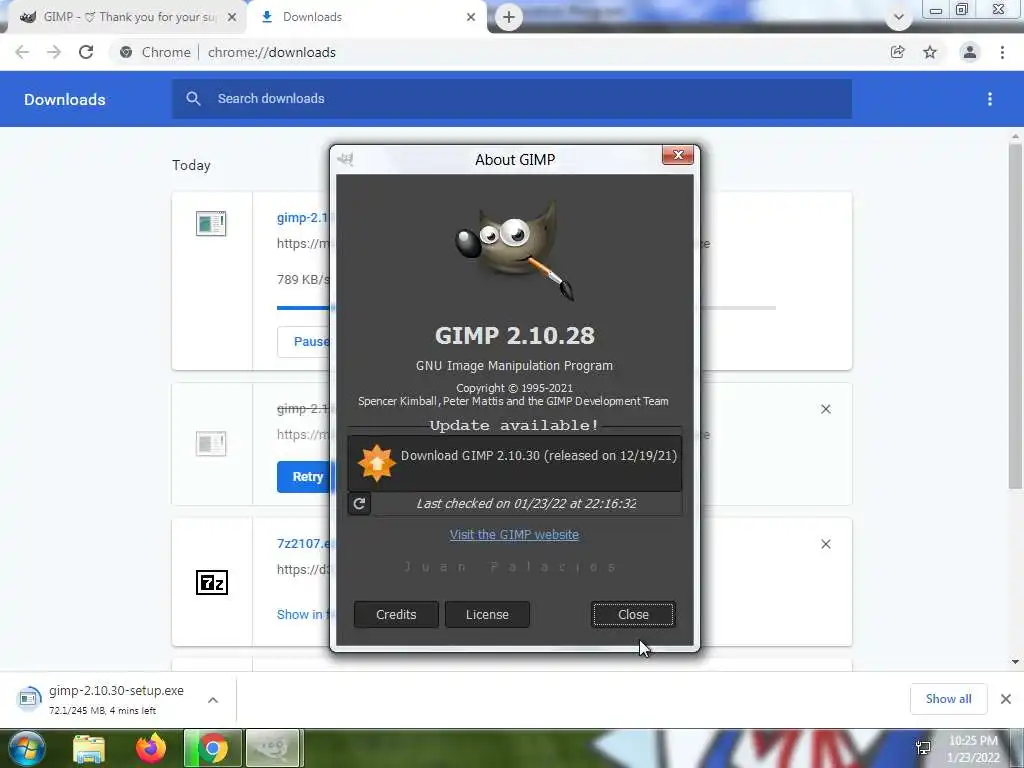Open the 7z2107 file link
1024x768 pixels.
[x=304, y=543]
